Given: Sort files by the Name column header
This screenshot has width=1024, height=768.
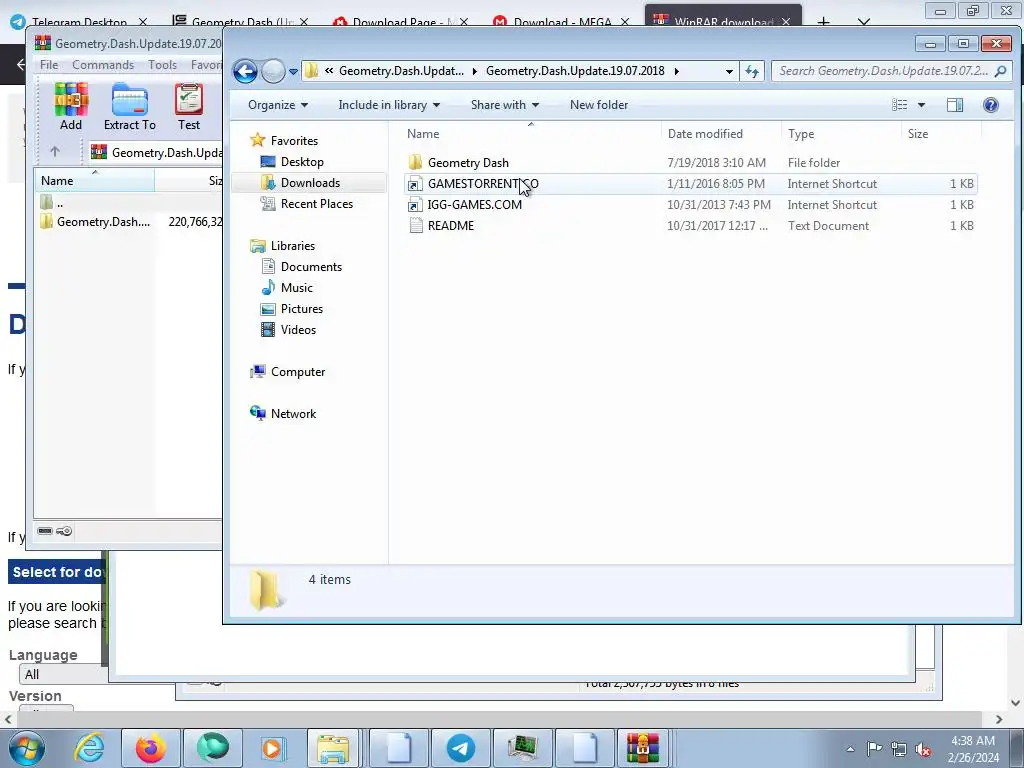Looking at the screenshot, I should point(531,134).
